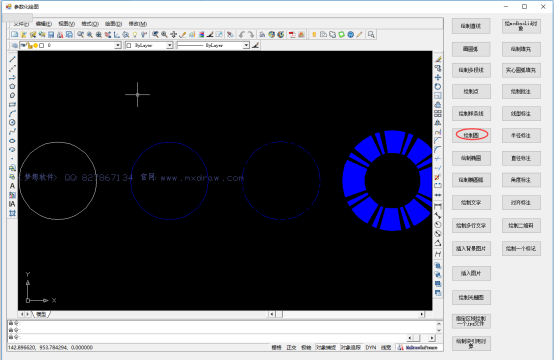Click the 实心圆弧填充 button

(x=521, y=70)
